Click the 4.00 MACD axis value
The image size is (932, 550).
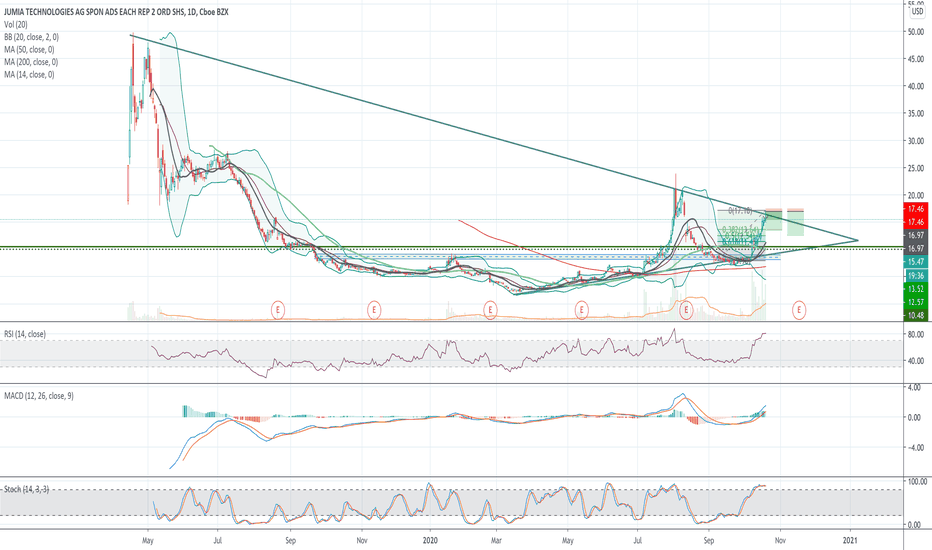tap(914, 387)
